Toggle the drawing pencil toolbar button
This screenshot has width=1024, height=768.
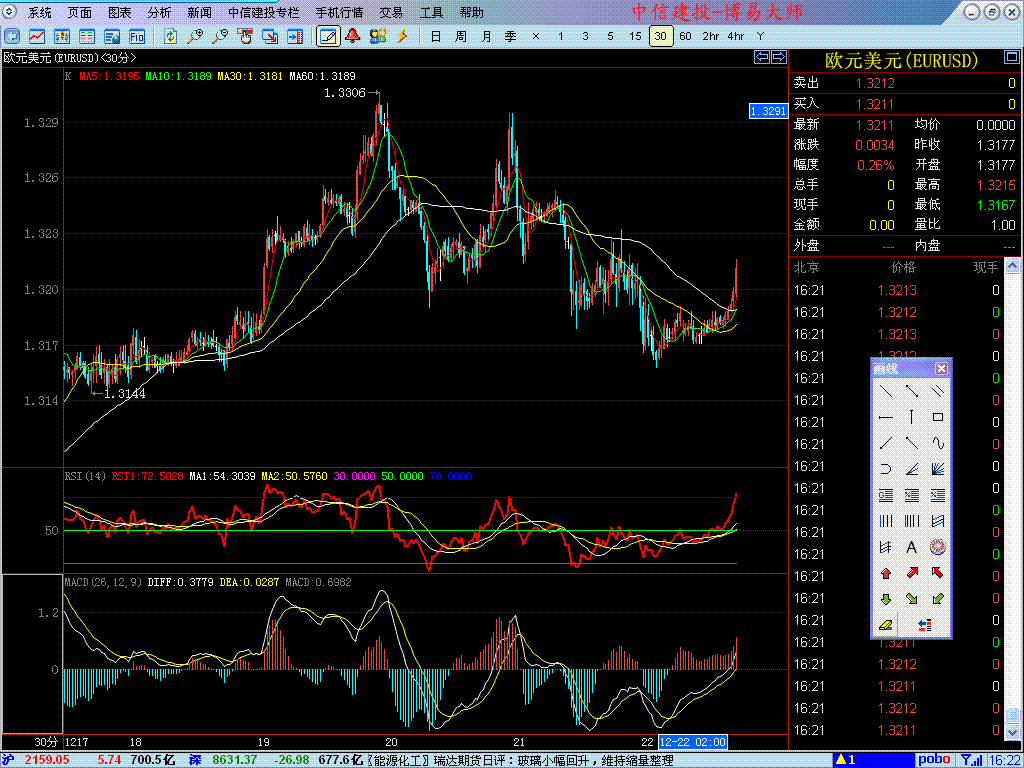point(326,36)
